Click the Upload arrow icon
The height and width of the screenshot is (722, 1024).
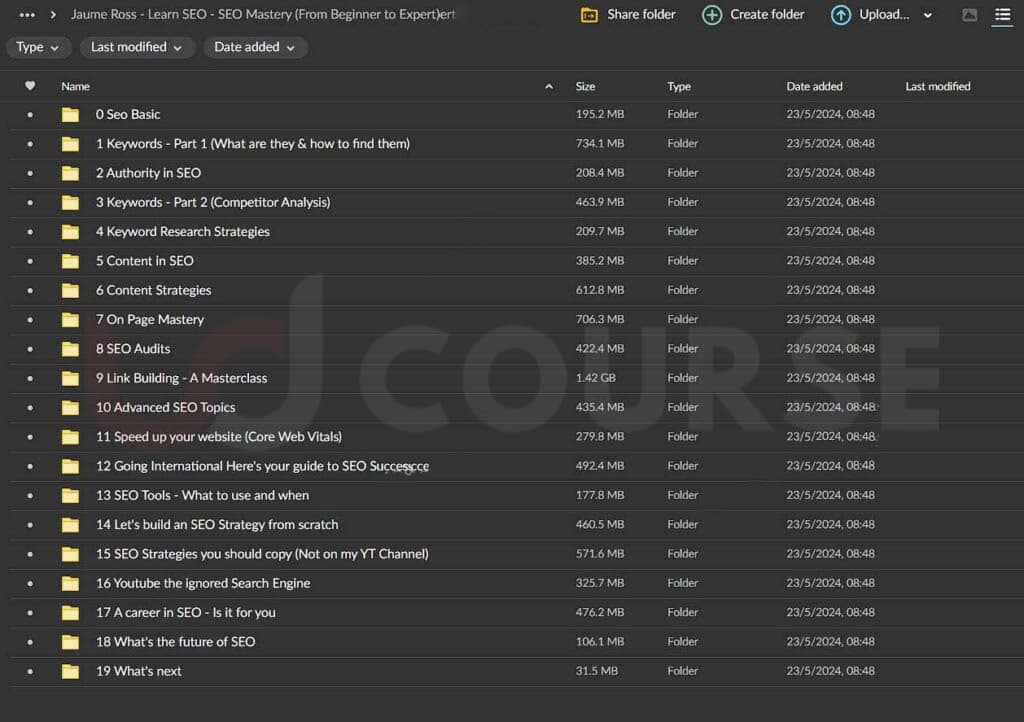point(841,15)
